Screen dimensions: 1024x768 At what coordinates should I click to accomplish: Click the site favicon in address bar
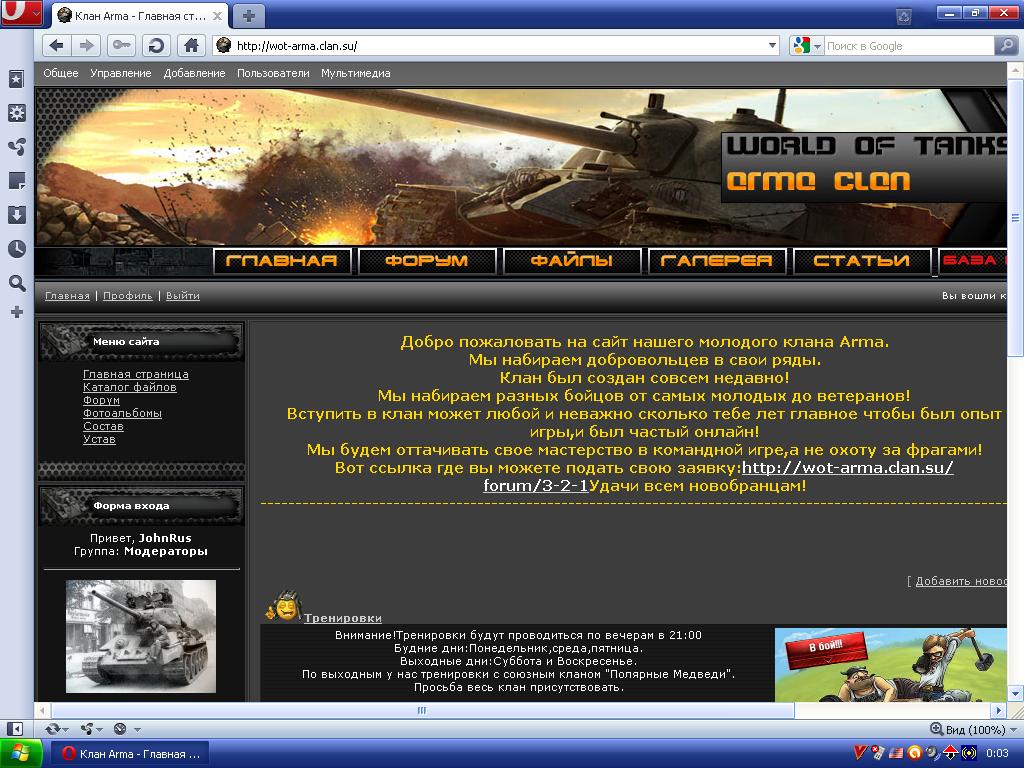[x=223, y=45]
